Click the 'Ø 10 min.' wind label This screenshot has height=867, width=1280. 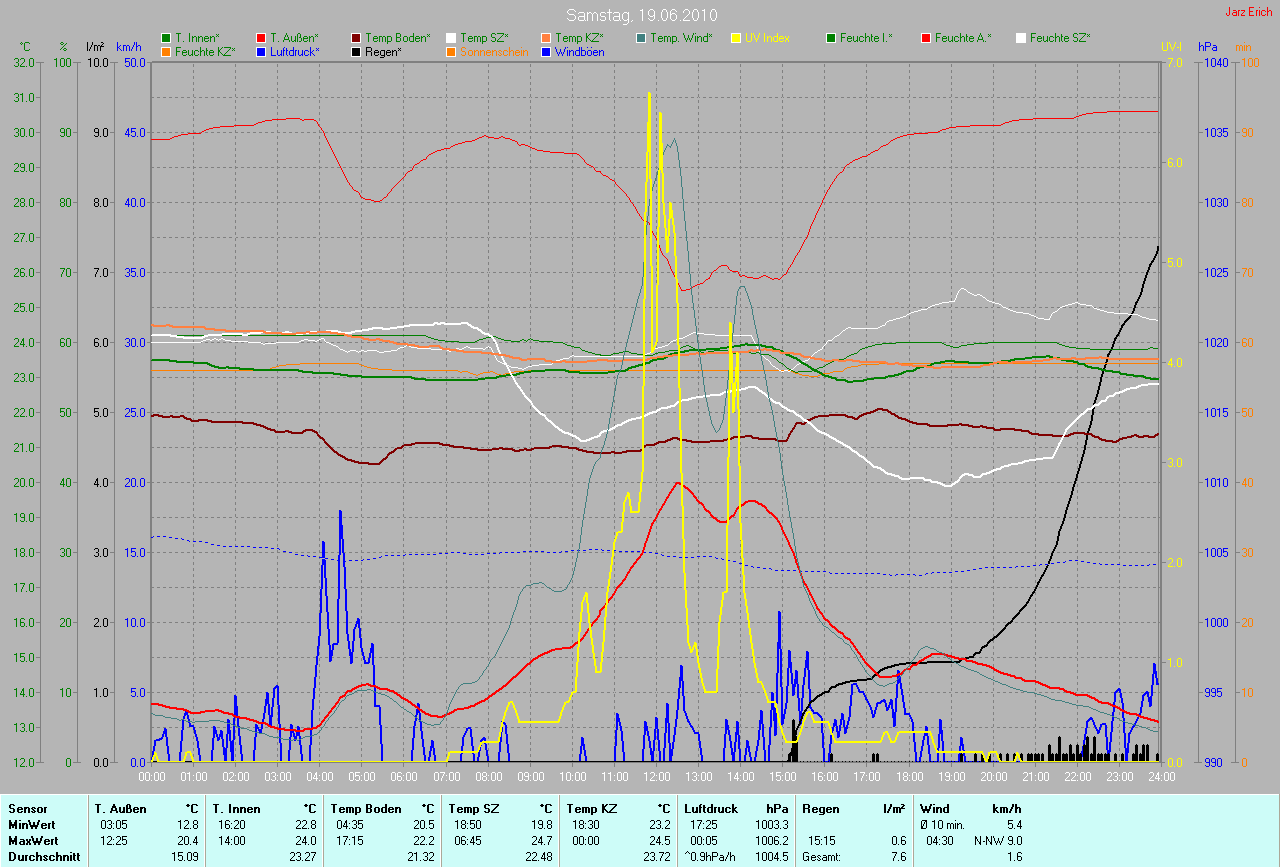click(x=943, y=825)
